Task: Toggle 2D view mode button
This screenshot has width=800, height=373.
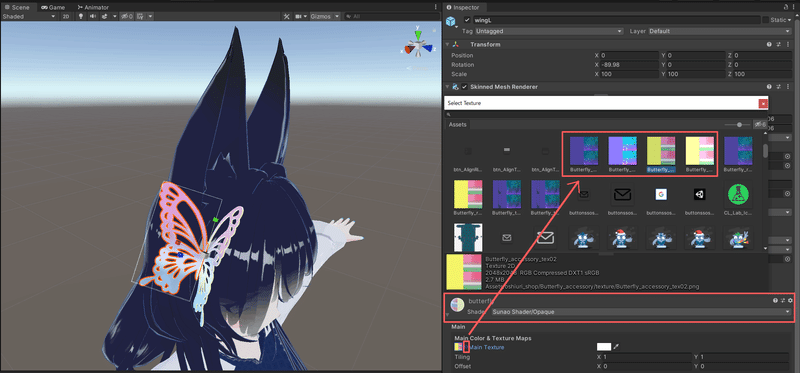Action: [66, 16]
